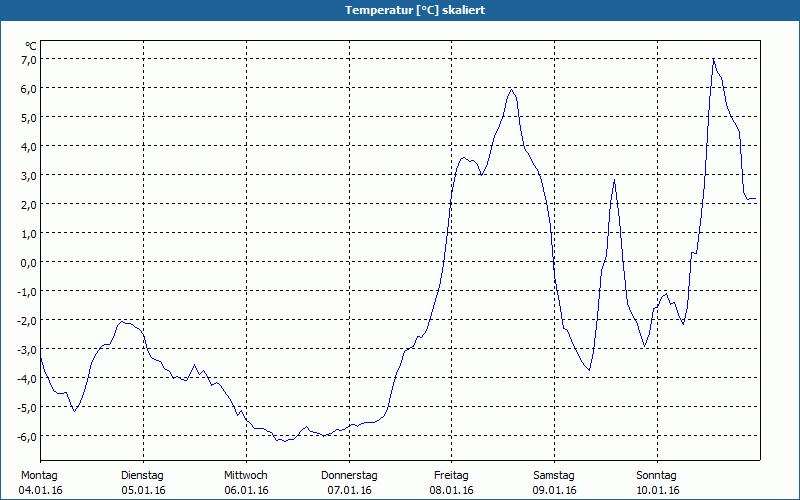Screen dimensions: 800x500
Task: Click the -5,0 axis value
Action: pos(28,408)
